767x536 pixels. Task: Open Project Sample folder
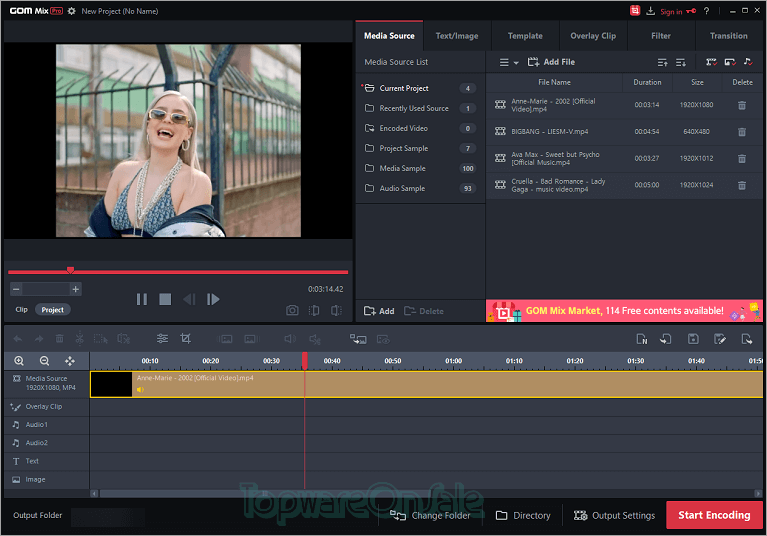pyautogui.click(x=421, y=148)
